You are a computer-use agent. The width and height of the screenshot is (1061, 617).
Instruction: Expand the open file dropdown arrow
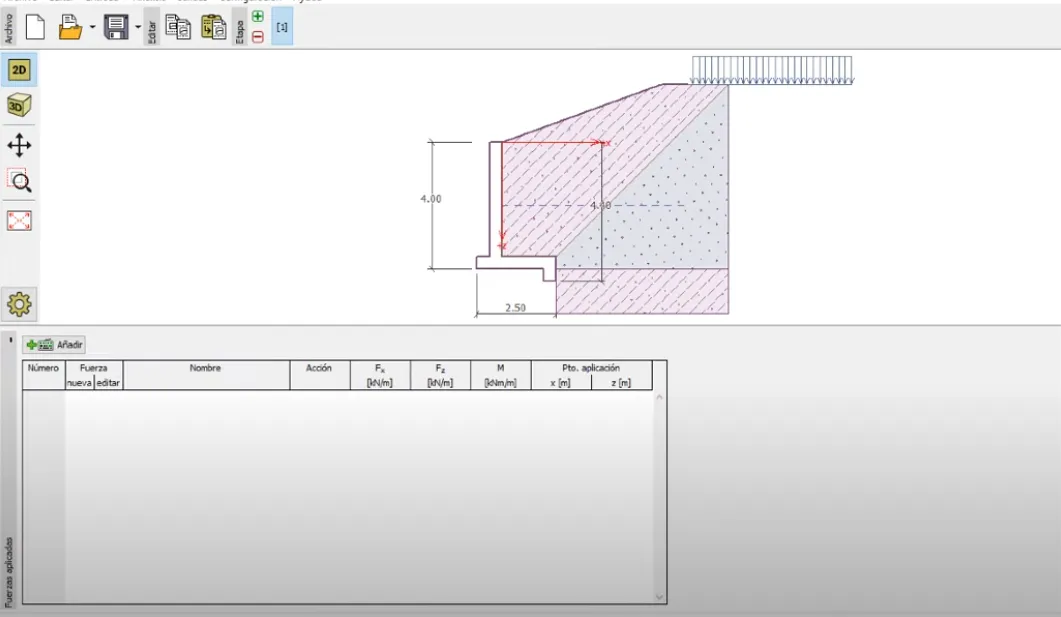(92, 27)
